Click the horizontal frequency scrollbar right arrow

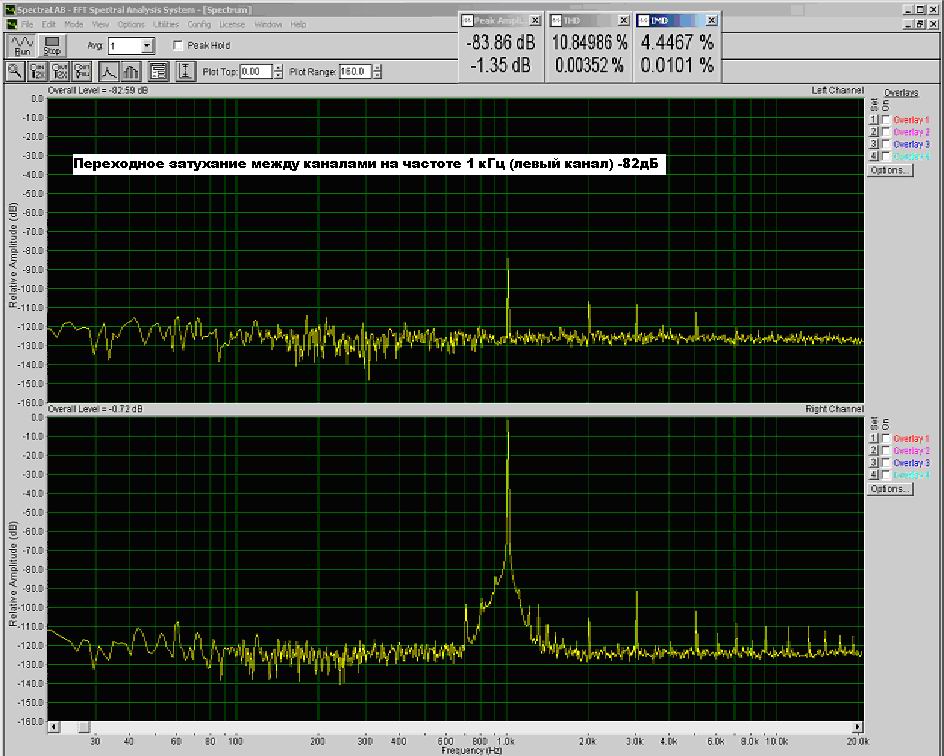[x=858, y=727]
